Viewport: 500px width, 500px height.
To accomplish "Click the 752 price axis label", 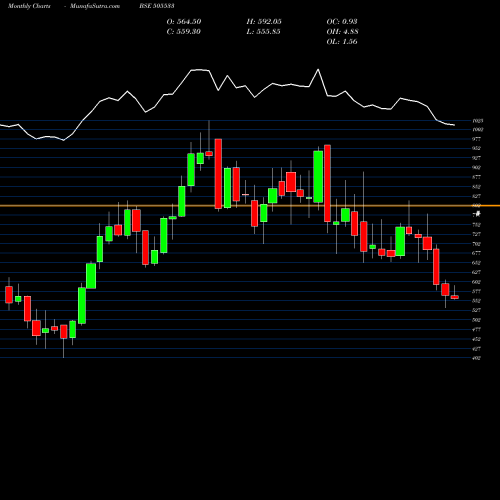I will click(477, 225).
